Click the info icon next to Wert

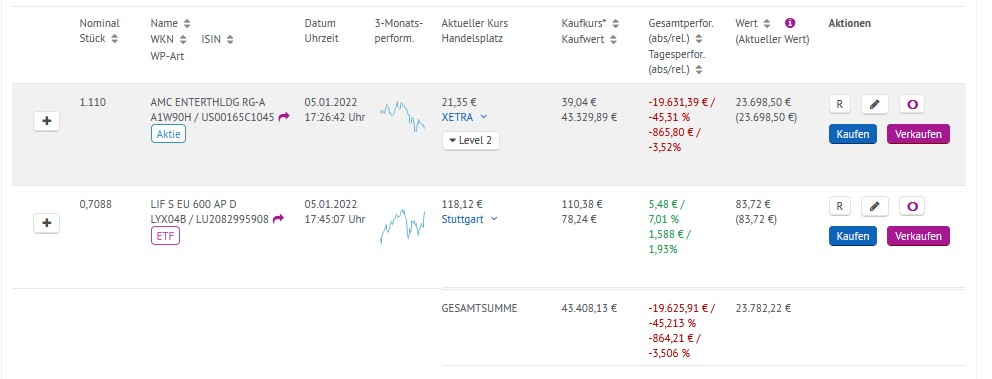tap(790, 23)
